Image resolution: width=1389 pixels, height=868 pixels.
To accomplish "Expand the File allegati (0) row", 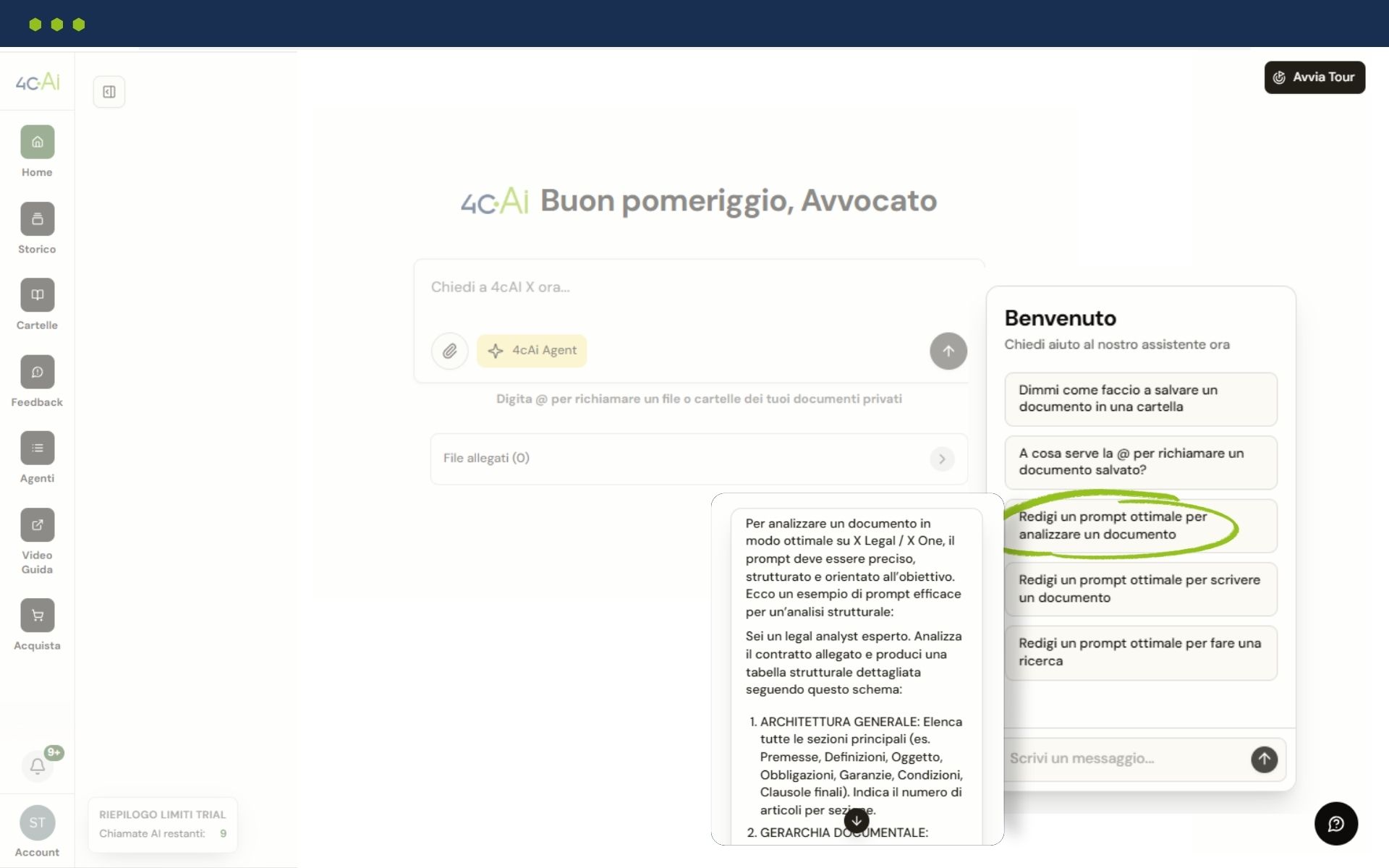I will pos(699,459).
